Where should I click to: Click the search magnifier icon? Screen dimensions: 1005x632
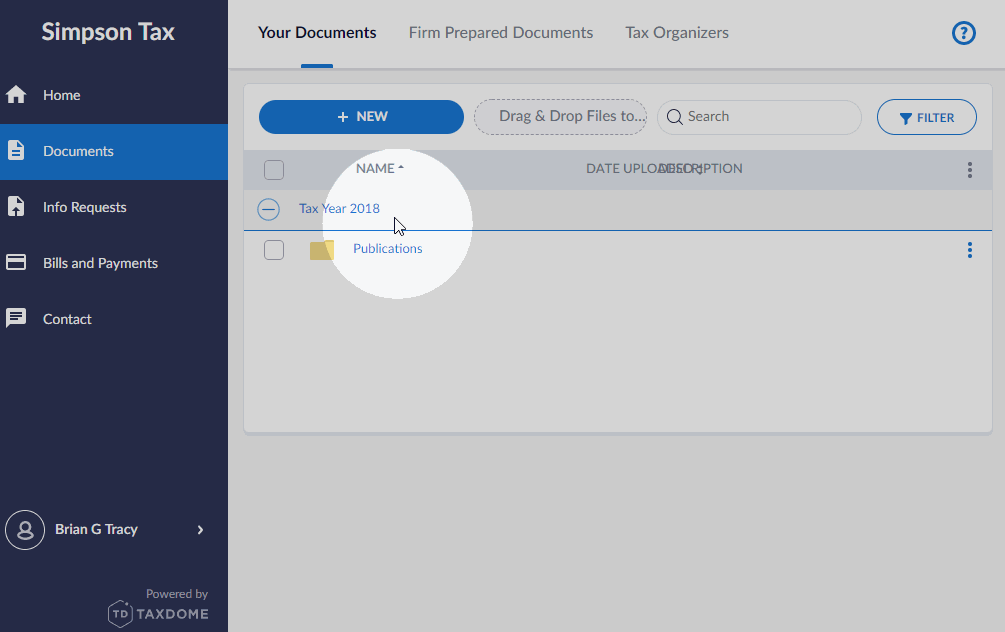coord(674,117)
